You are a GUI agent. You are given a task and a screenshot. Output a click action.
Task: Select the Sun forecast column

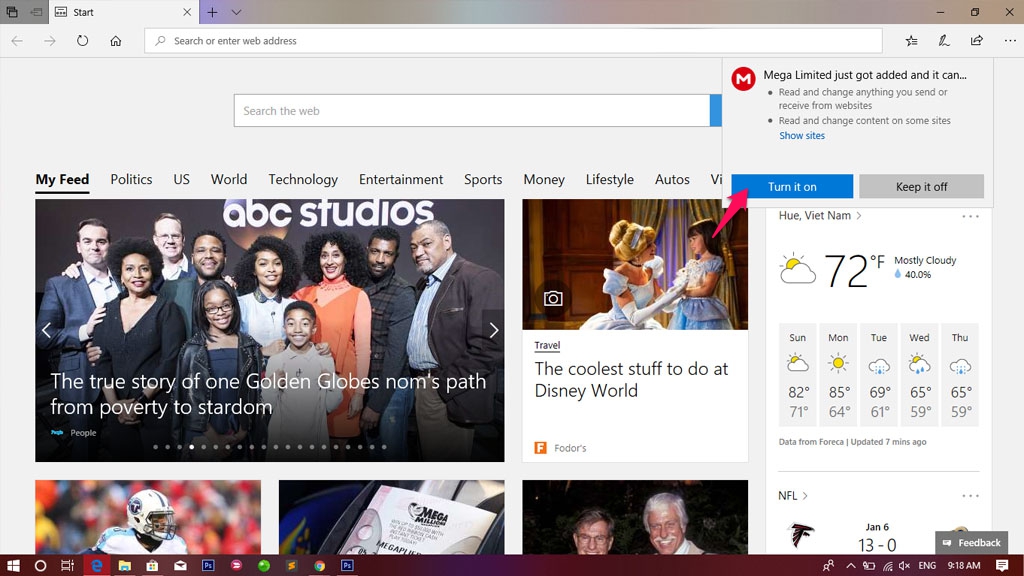tap(797, 375)
